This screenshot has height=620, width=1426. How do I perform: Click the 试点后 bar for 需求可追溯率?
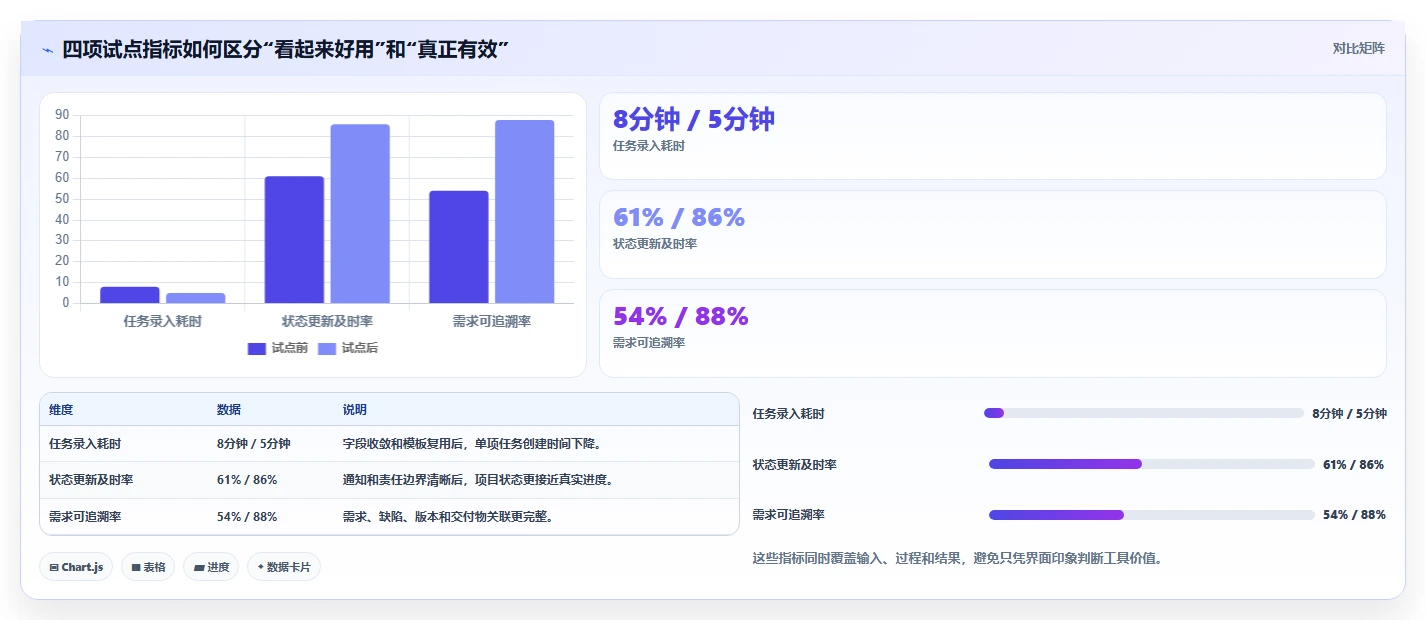525,212
